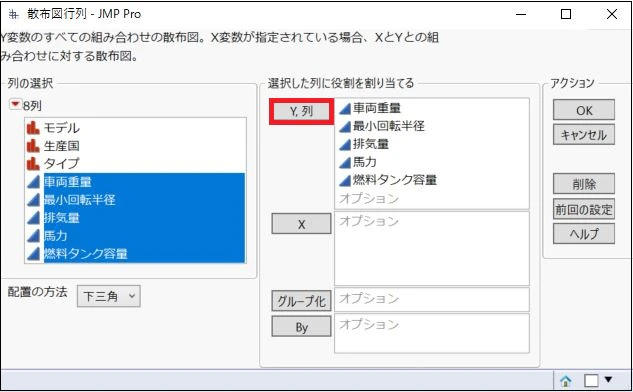
Task: Click nominal icon next to 生産国
Action: [33, 146]
